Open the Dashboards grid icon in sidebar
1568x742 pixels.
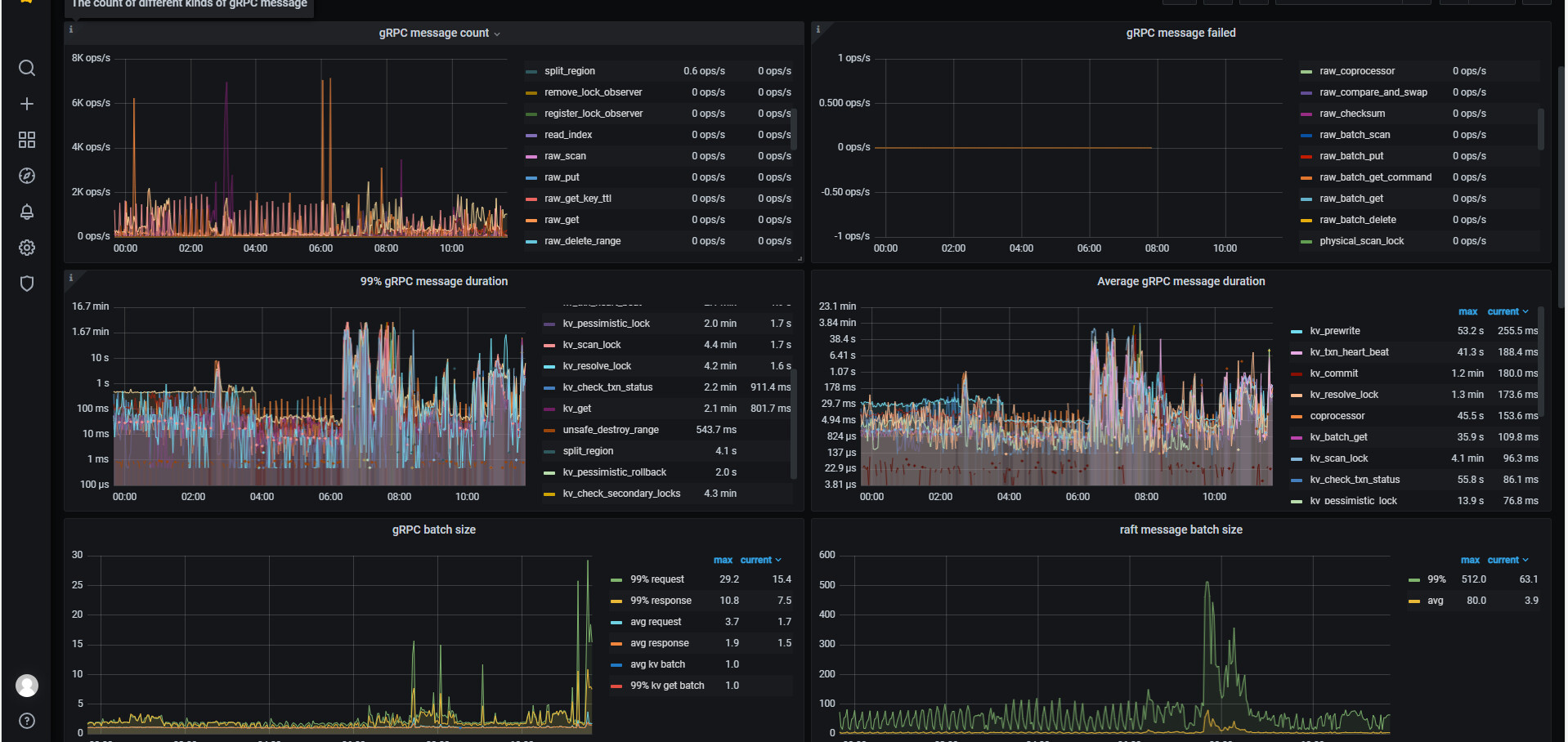(x=27, y=140)
